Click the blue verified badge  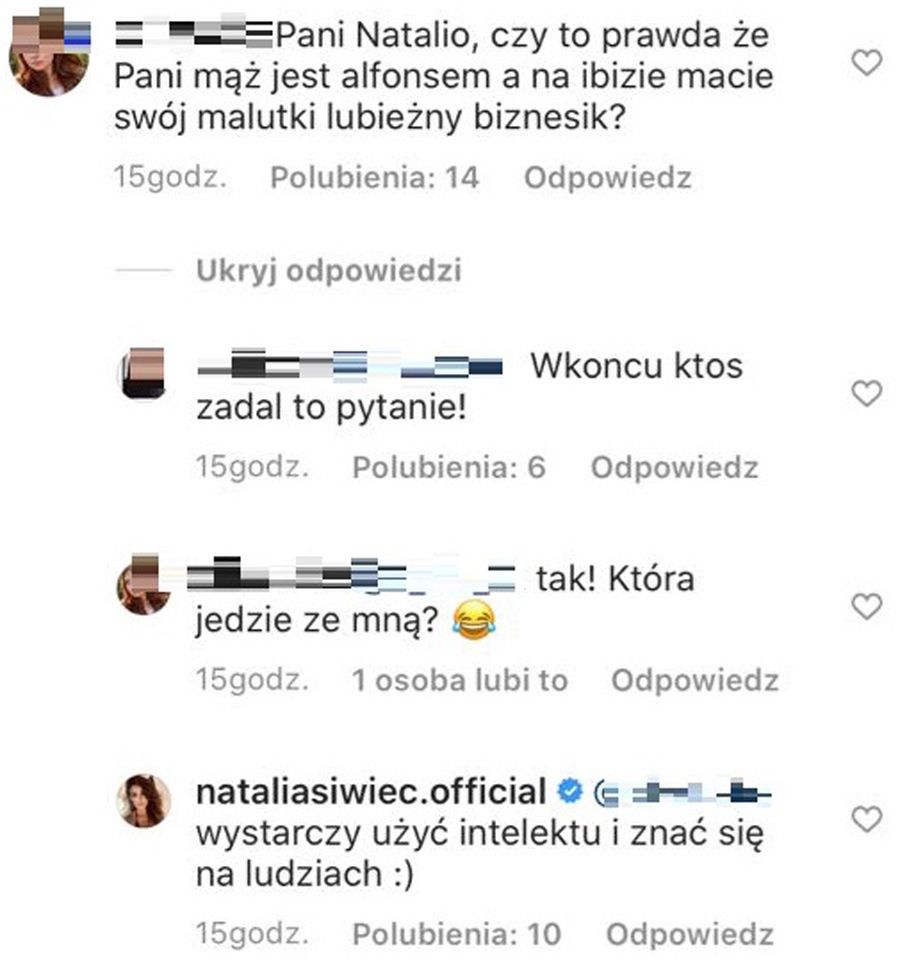[x=568, y=793]
